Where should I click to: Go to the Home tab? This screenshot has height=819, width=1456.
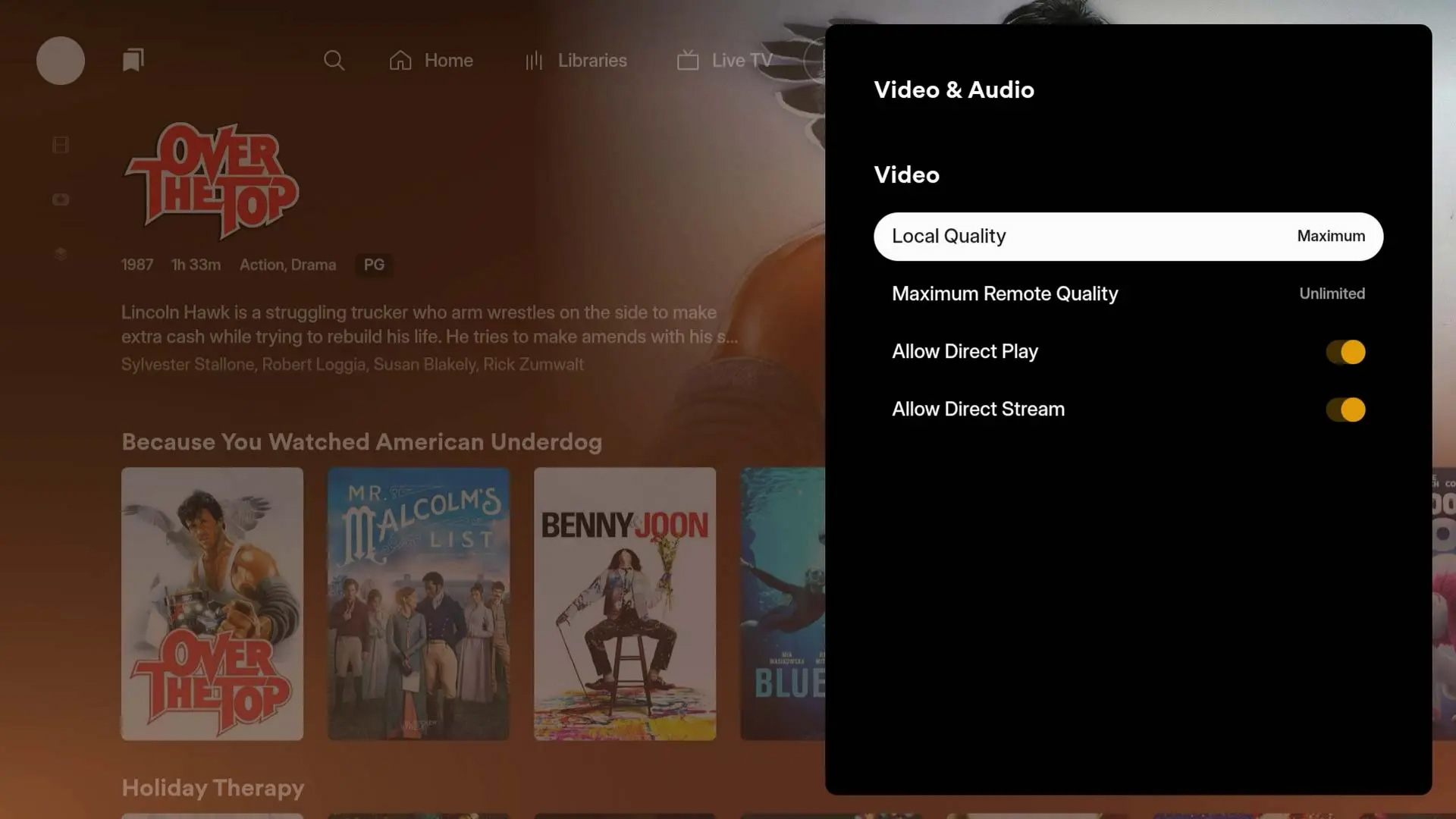coord(448,61)
